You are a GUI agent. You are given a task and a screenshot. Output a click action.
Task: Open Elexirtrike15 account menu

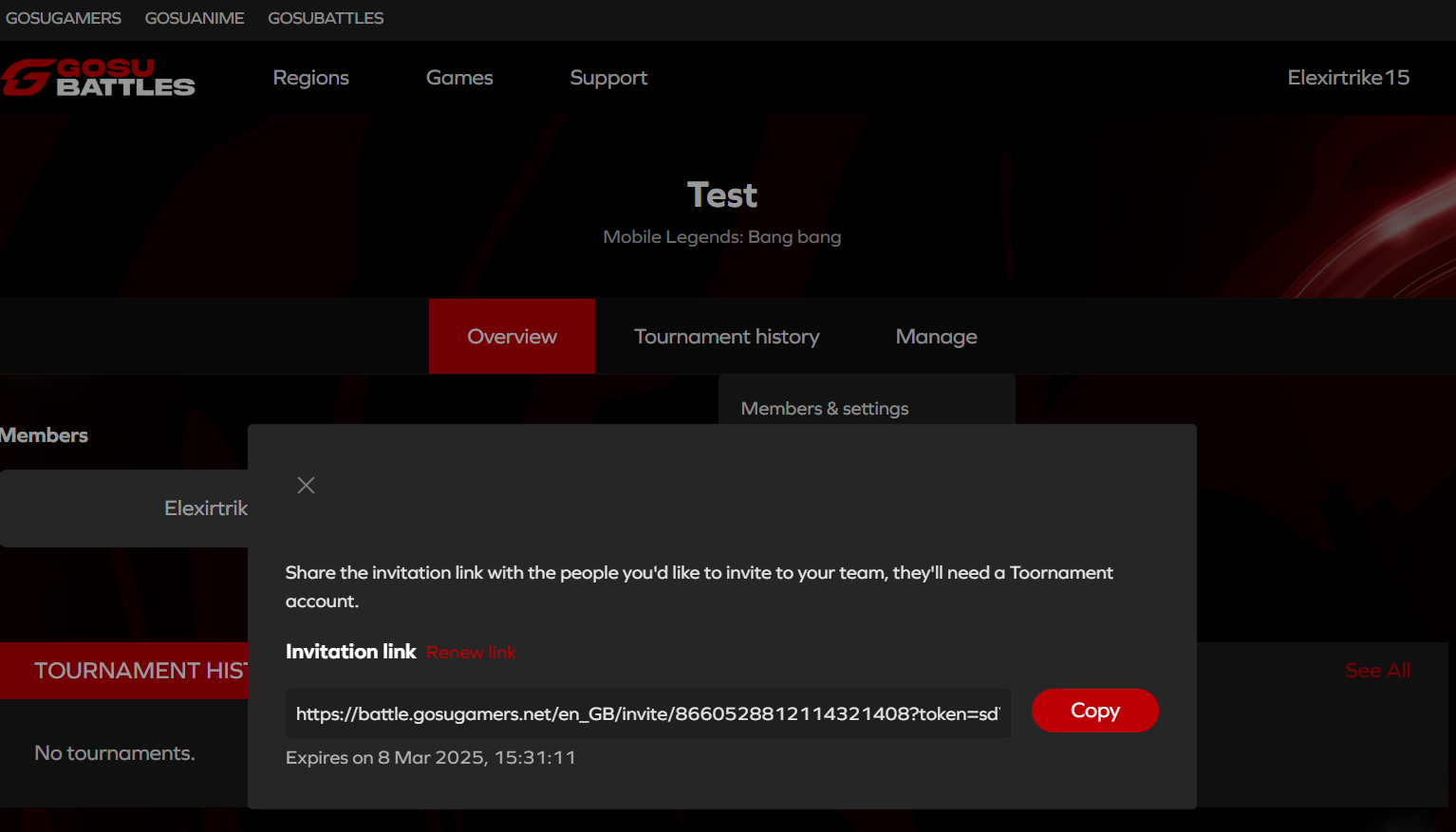1348,78
